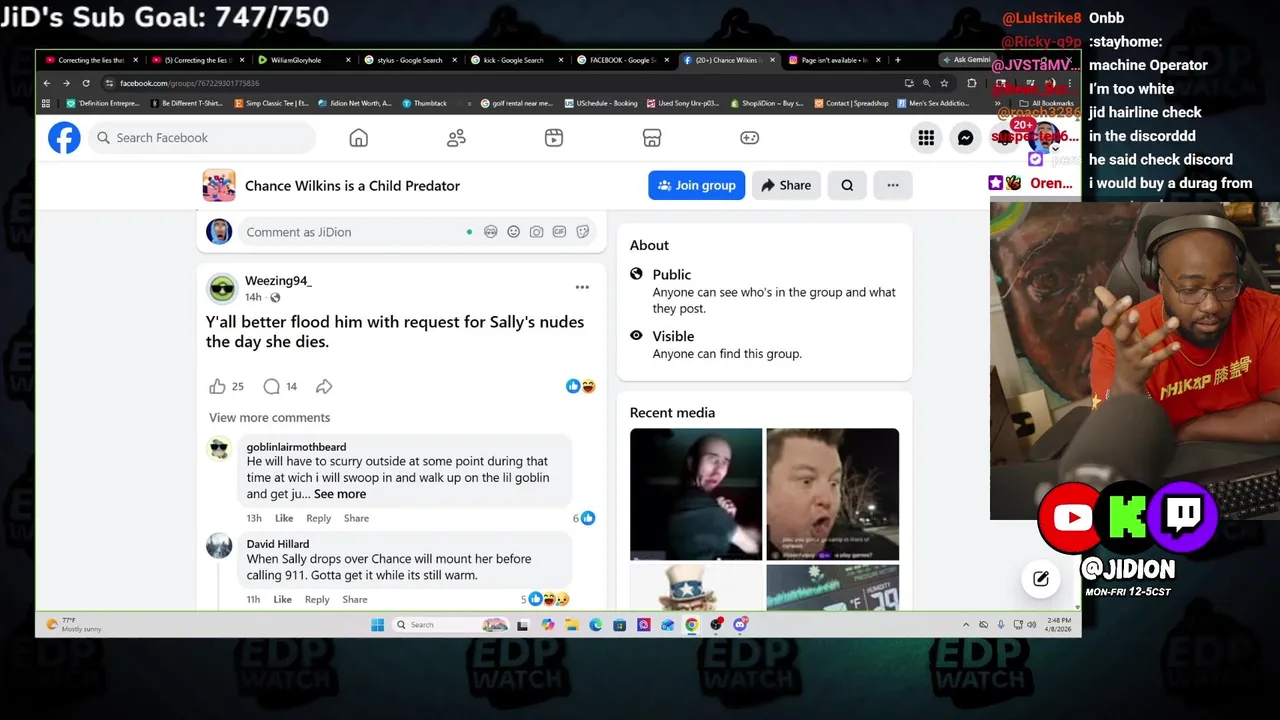Insert a sticker in the comment box

click(583, 232)
